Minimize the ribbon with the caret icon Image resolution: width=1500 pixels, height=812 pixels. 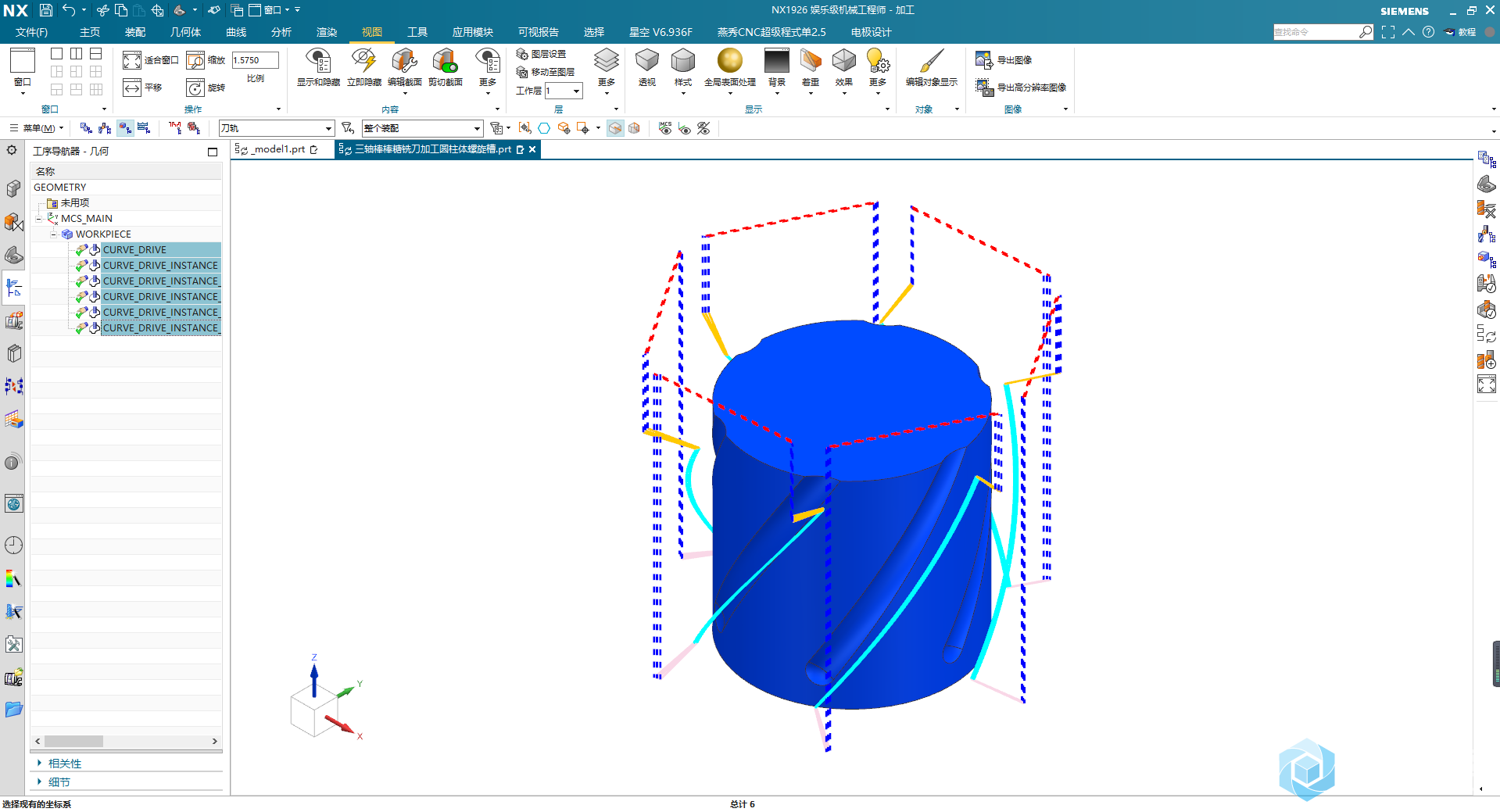point(1408,32)
